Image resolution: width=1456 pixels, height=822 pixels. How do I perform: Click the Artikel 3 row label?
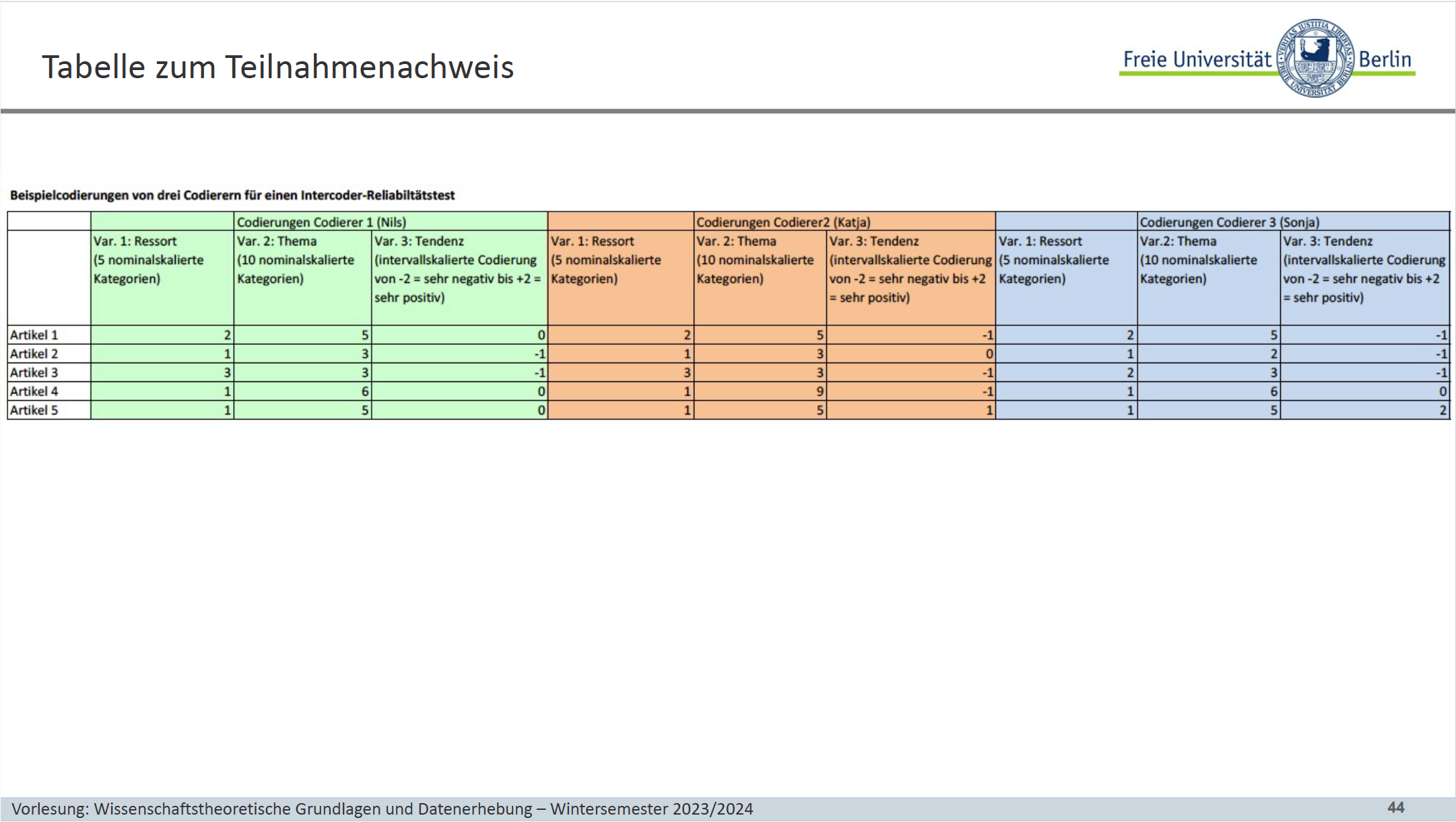[x=34, y=373]
